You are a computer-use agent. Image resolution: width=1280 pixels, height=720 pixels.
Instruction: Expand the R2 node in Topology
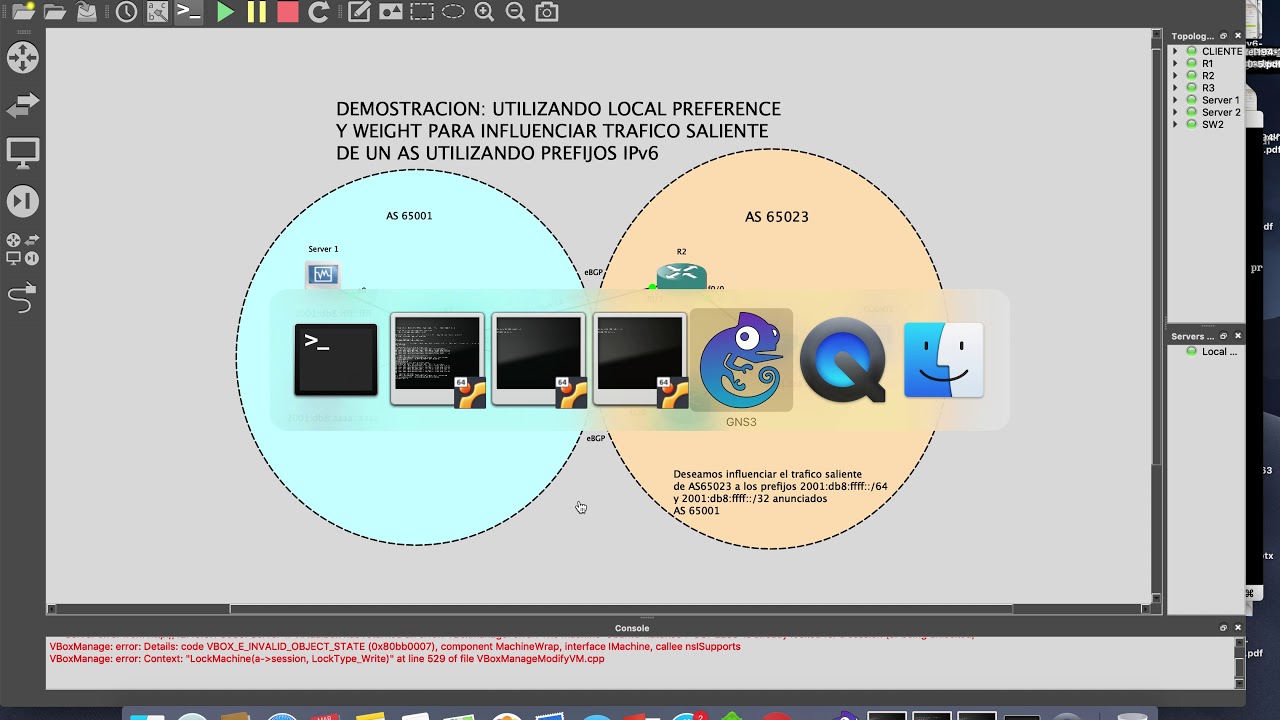point(1175,75)
